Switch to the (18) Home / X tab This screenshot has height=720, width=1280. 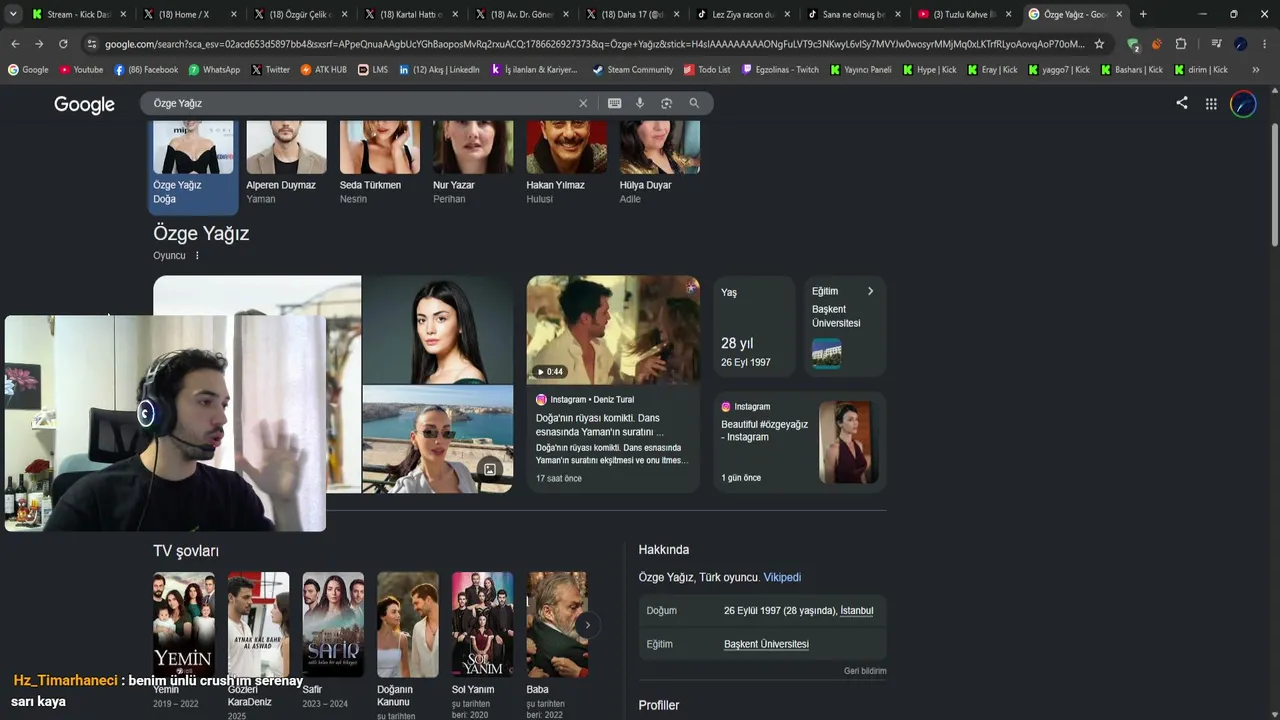[190, 14]
